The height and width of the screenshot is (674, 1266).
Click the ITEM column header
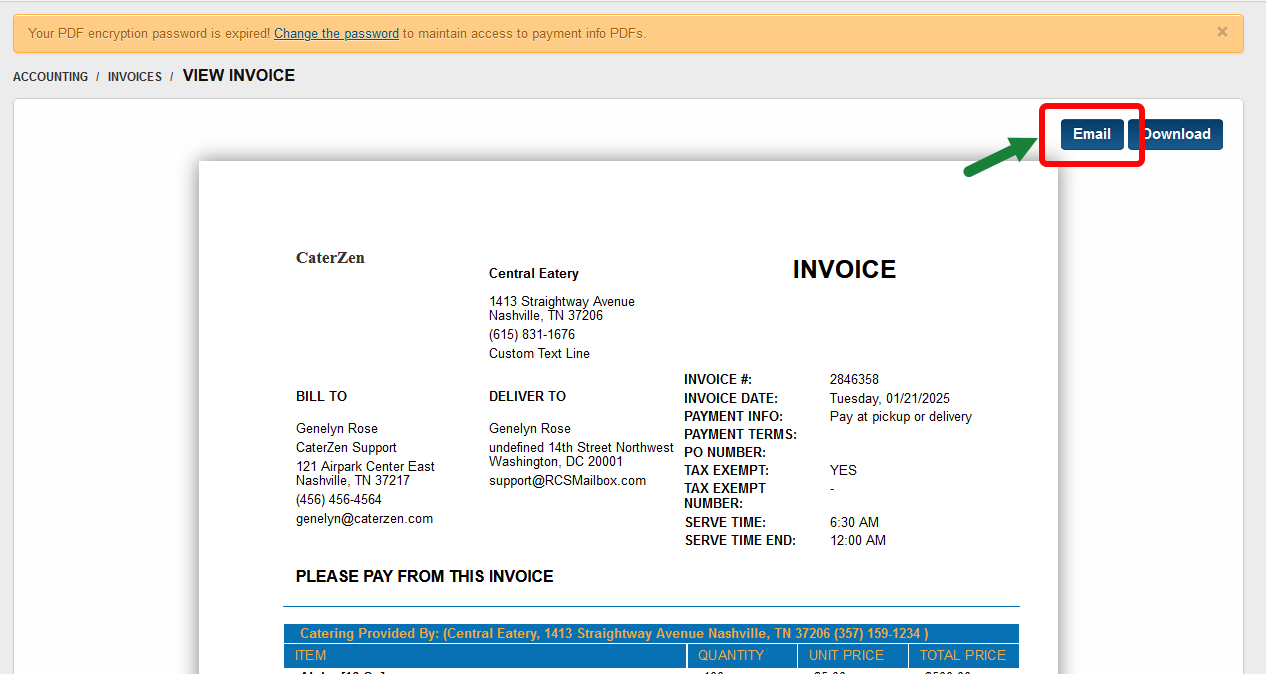point(485,656)
